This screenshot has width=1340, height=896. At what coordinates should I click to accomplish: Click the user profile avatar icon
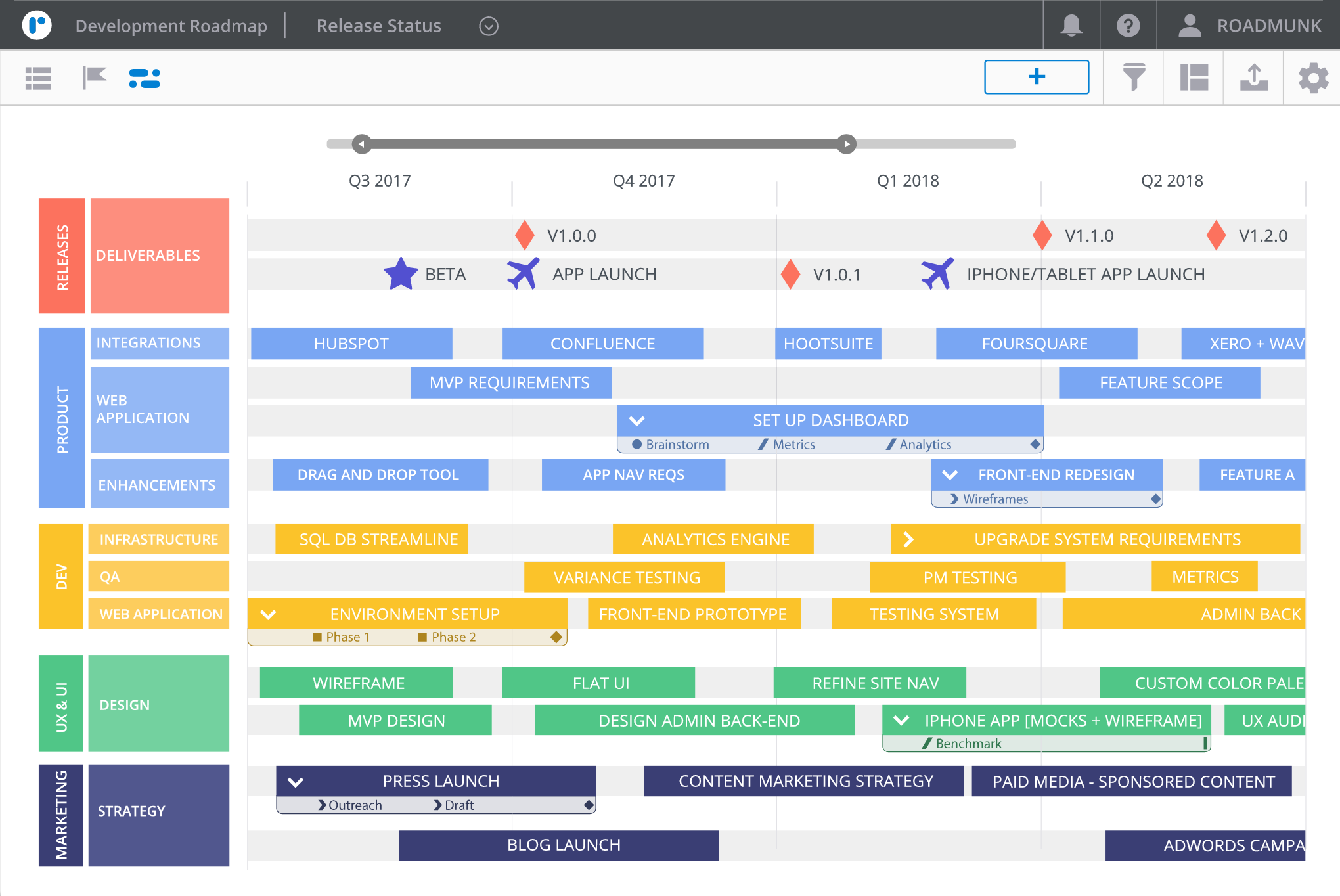click(x=1190, y=26)
